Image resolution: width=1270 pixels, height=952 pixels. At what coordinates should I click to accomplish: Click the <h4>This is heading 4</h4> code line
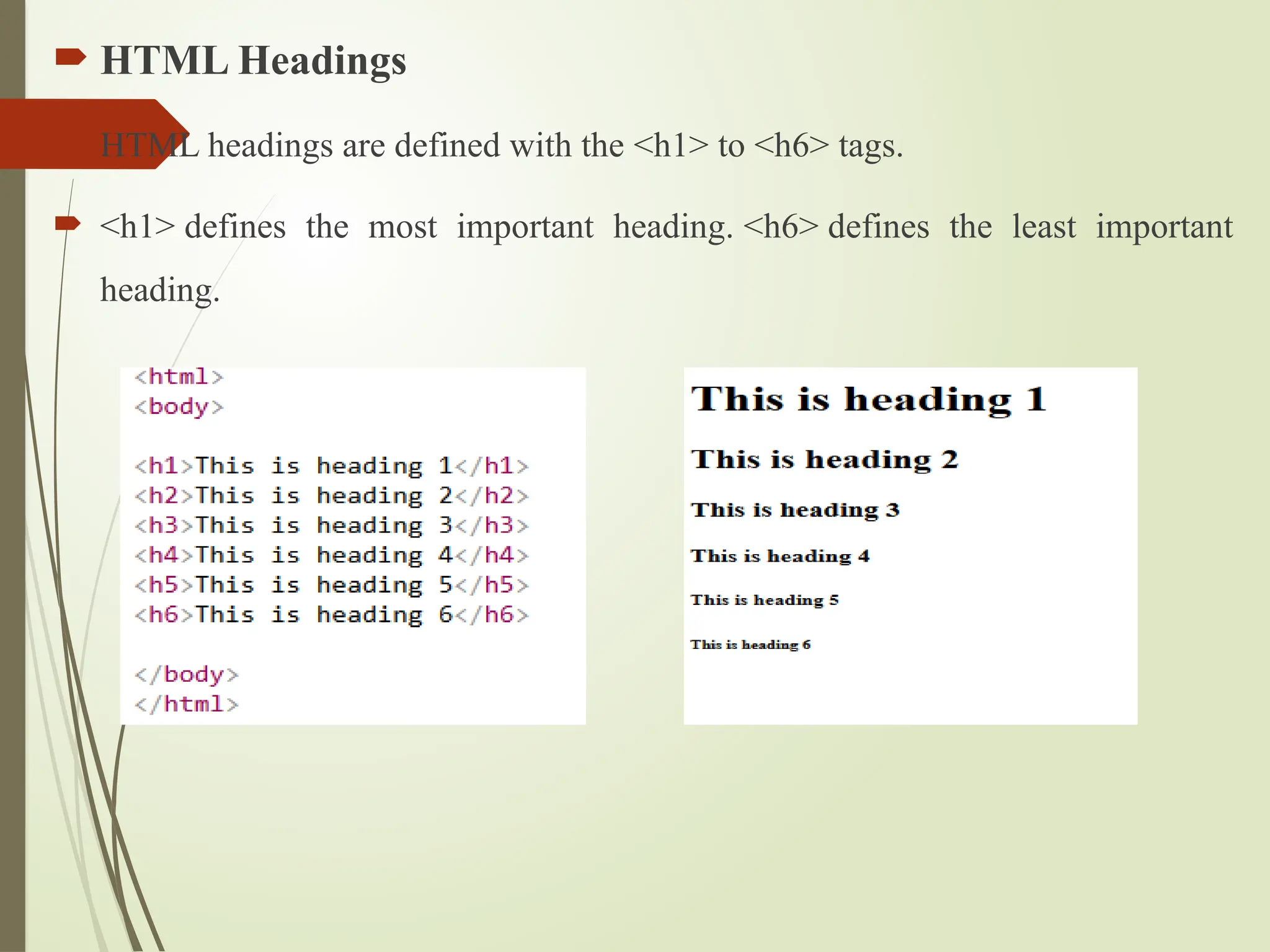click(x=332, y=555)
